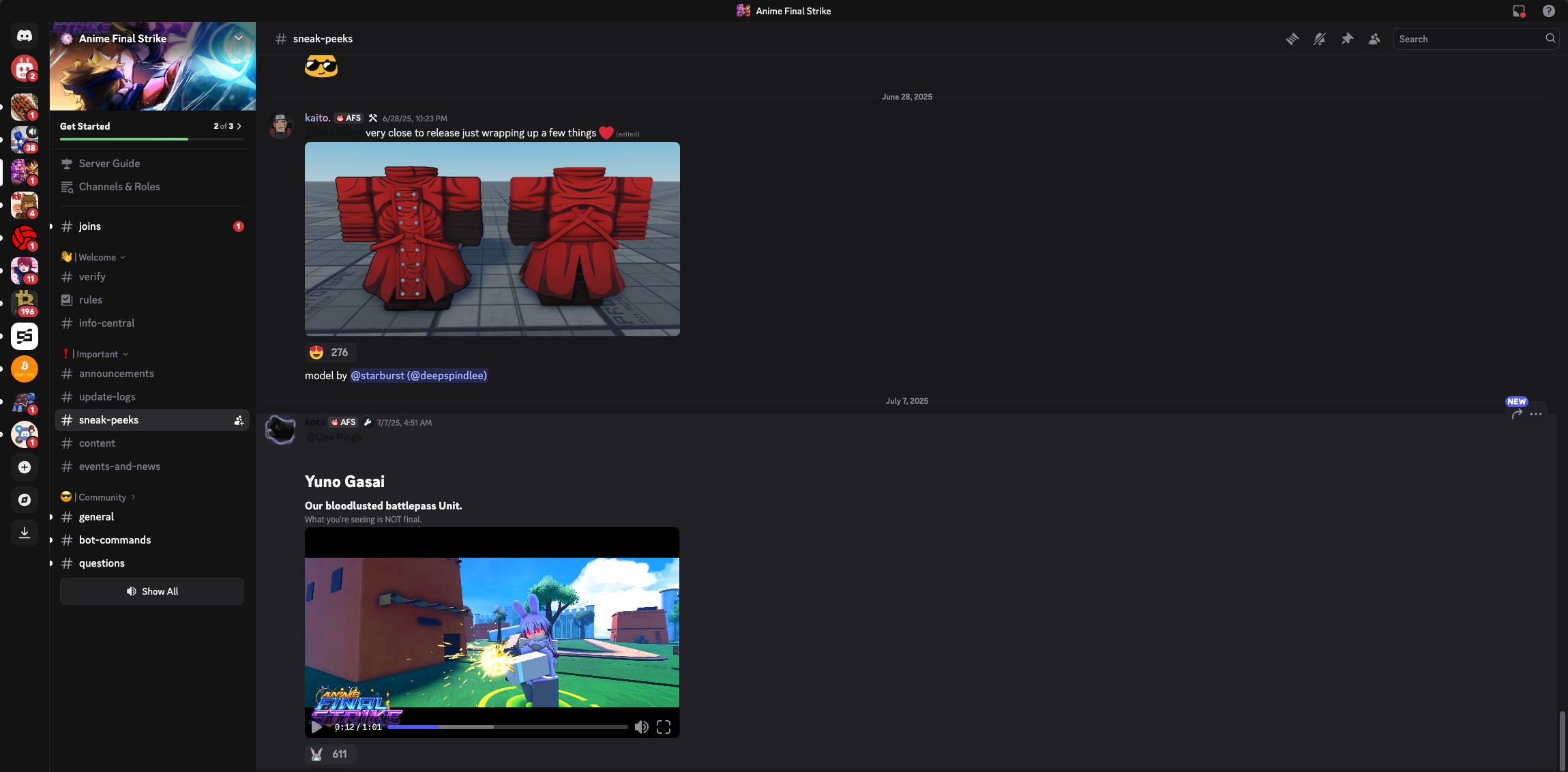Click kaito's avatar

(280, 126)
